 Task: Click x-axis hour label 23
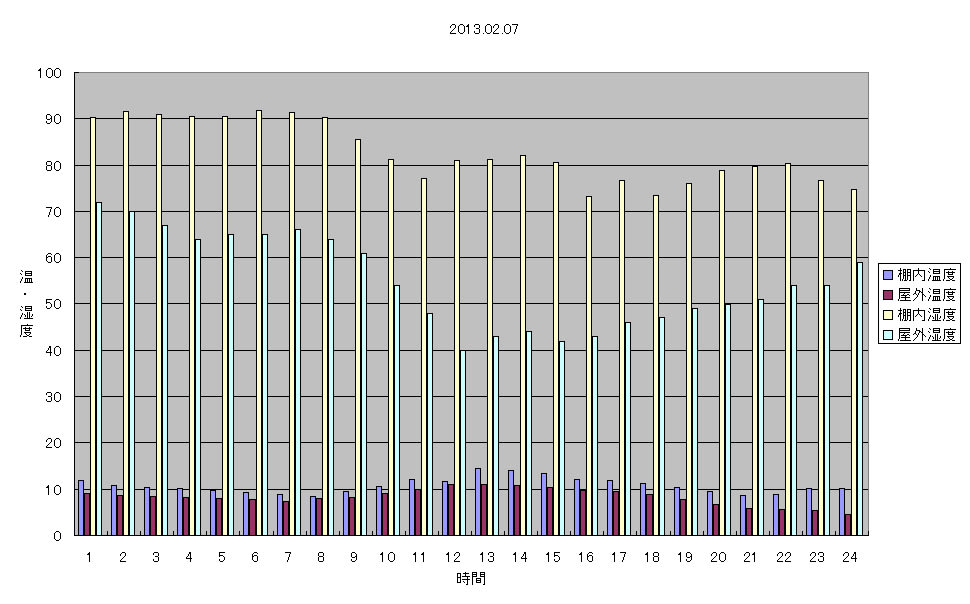click(x=817, y=557)
